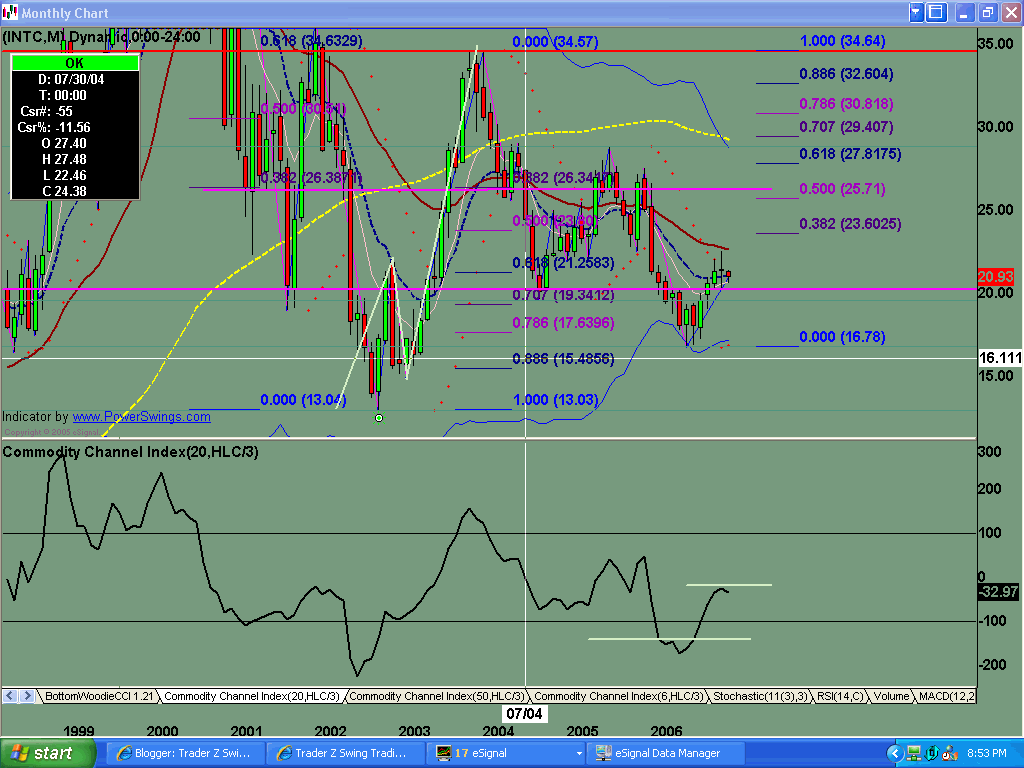Click the network connection tray icon

coord(914,754)
